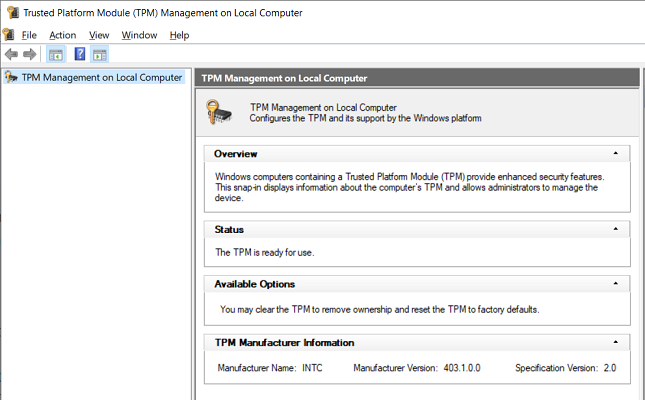Open the Help menu

pos(179,35)
